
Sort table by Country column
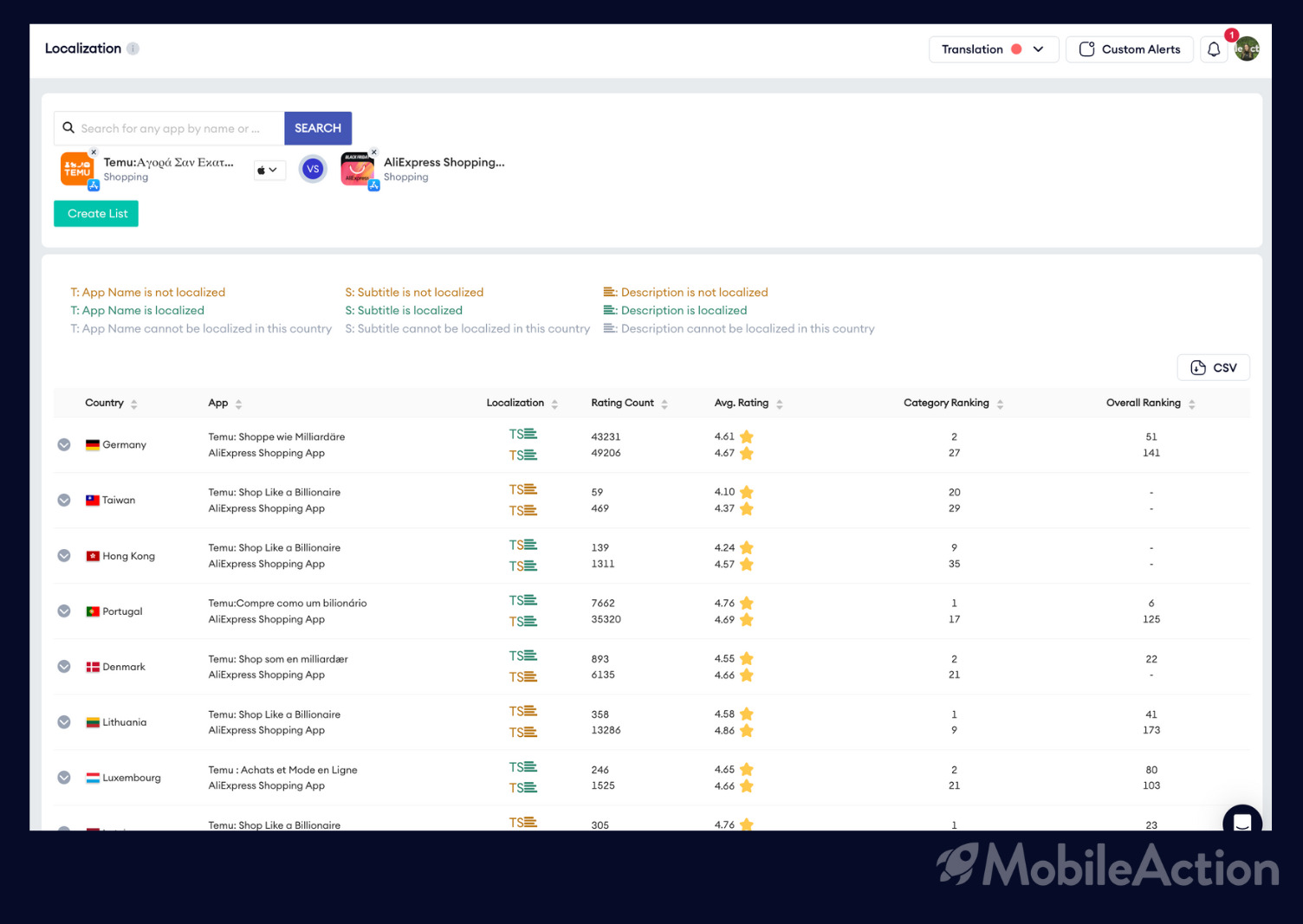pos(111,404)
